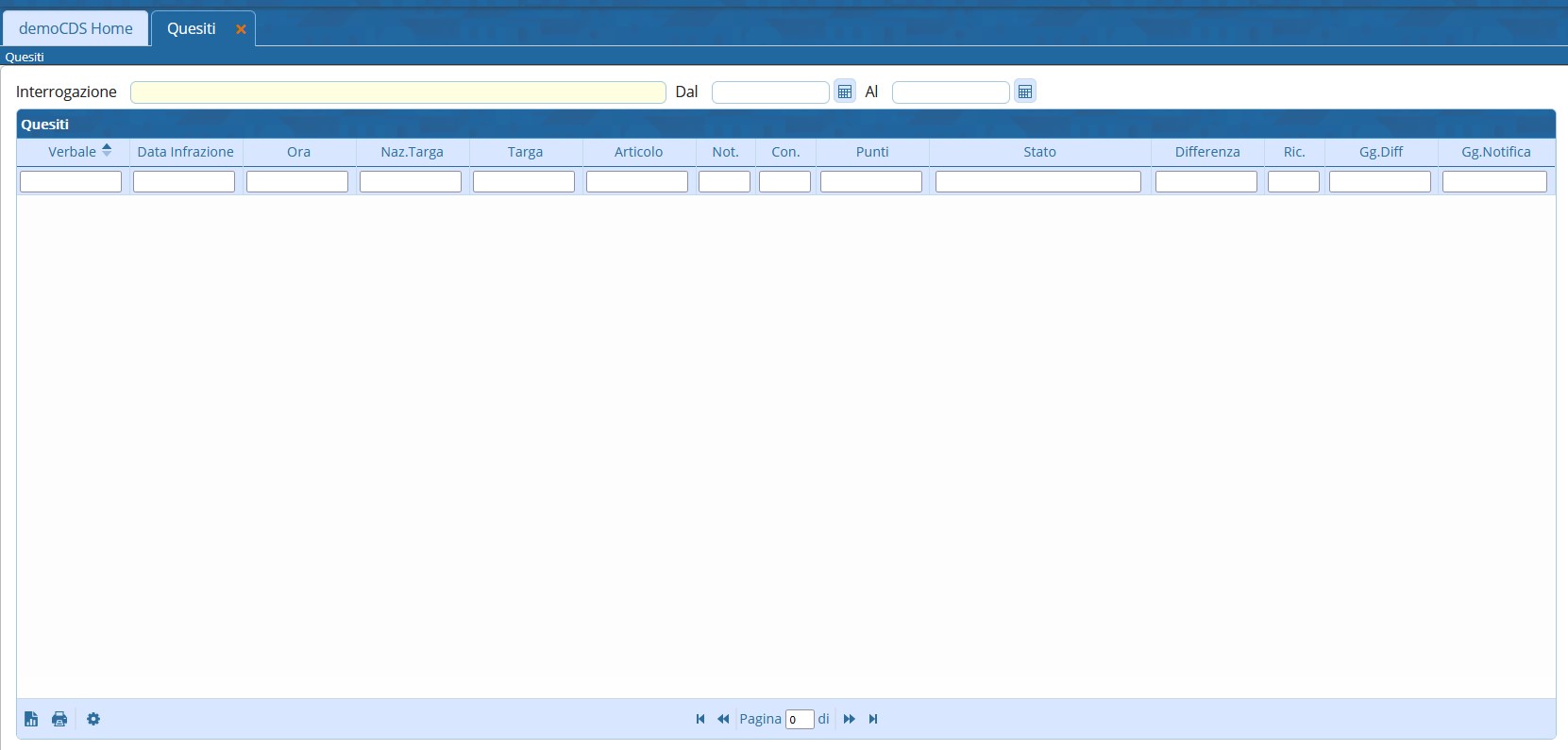
Task: Jump to the last page of results
Action: (873, 719)
